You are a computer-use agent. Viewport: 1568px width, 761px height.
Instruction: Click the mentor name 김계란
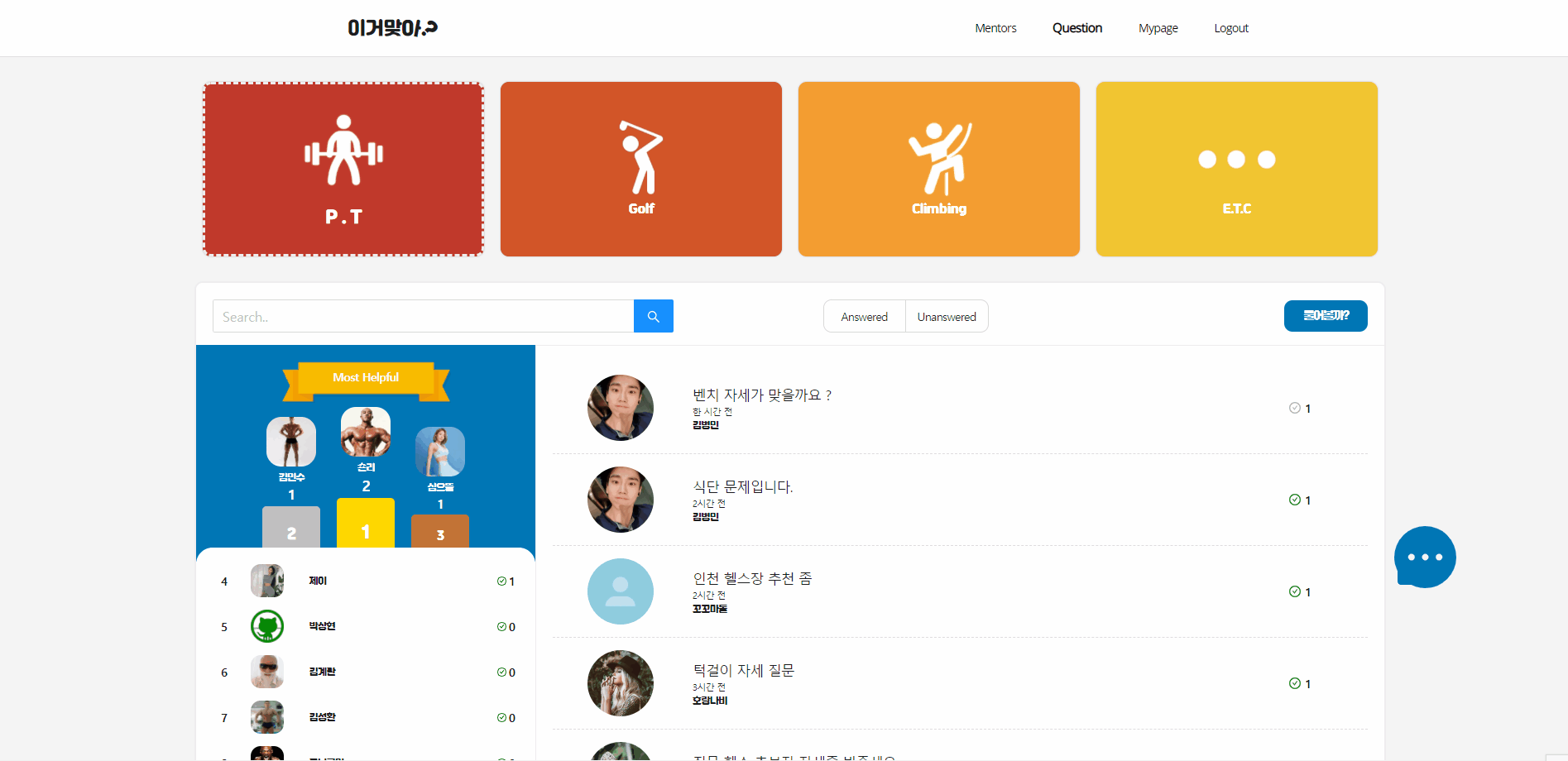pyautogui.click(x=323, y=672)
